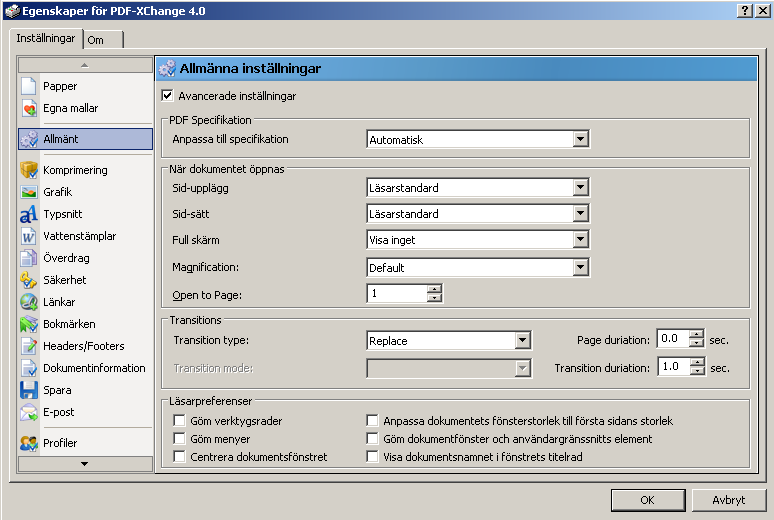The image size is (774, 520).
Task: Click the Komprimering box icon
Action: tap(29, 170)
